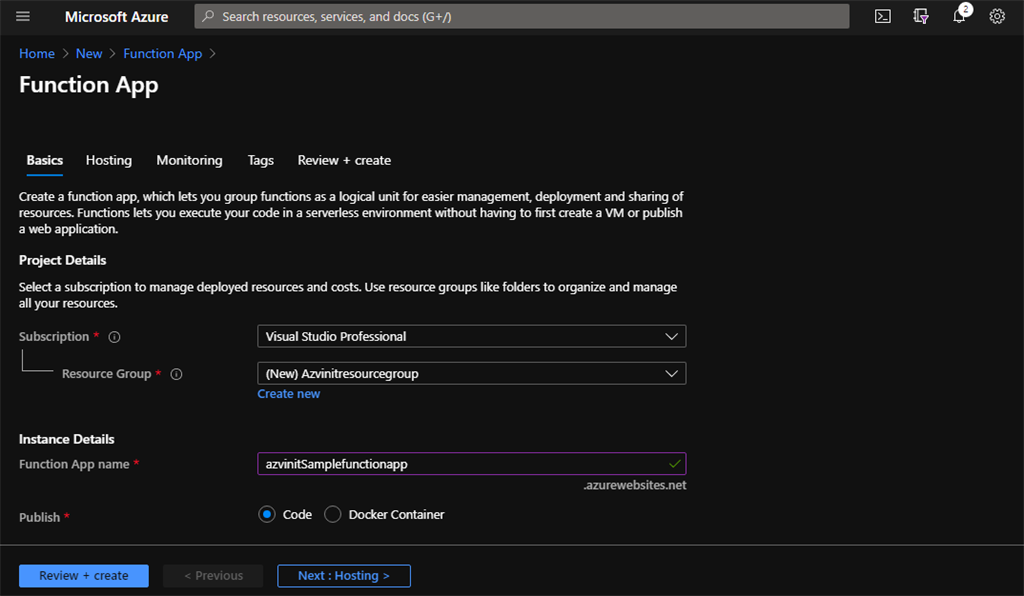
Task: Click the Review + create button
Action: 83,575
